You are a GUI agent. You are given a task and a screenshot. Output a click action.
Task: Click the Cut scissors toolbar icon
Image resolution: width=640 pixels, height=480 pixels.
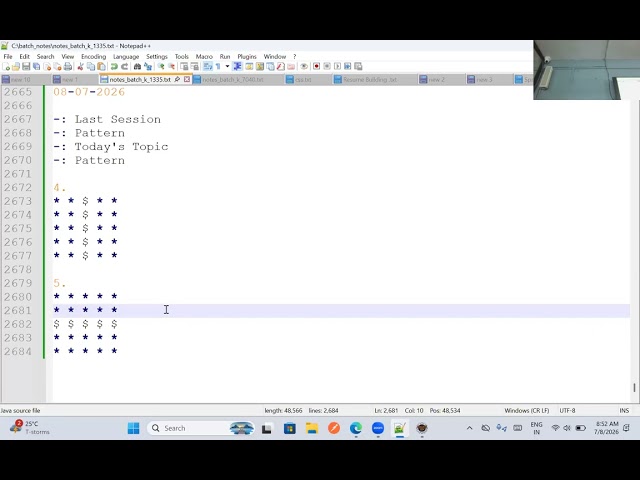click(x=80, y=66)
